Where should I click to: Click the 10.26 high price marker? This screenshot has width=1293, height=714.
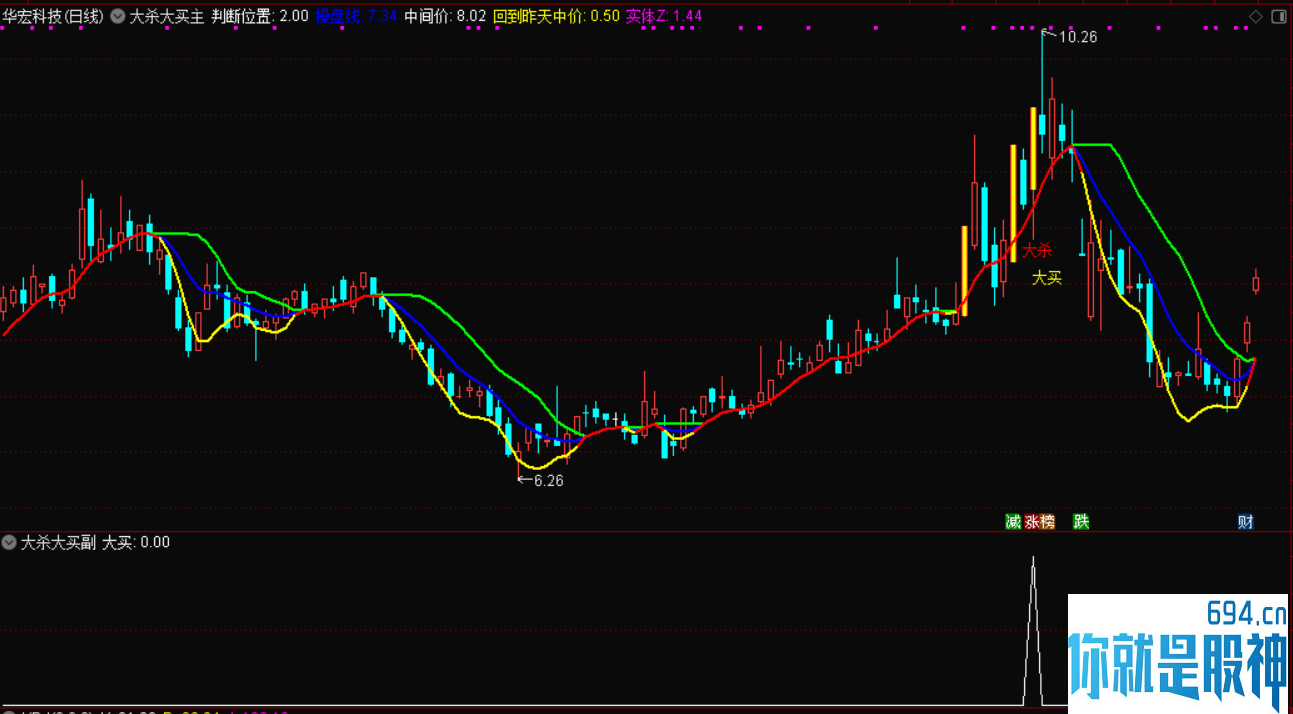click(1077, 37)
